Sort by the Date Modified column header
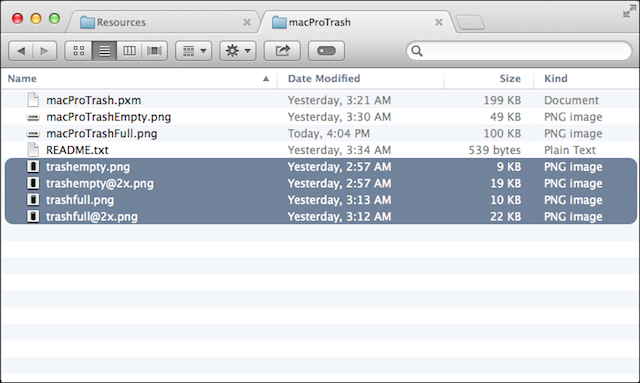The width and height of the screenshot is (640, 383). (x=361, y=78)
